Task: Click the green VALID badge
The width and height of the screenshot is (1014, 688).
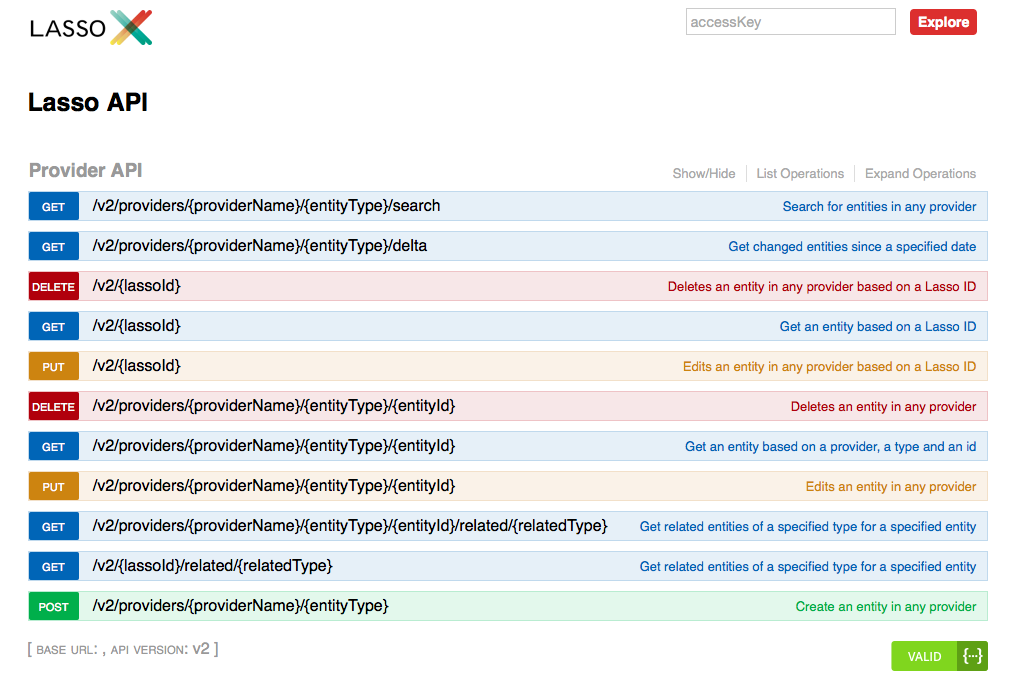Action: 924,656
